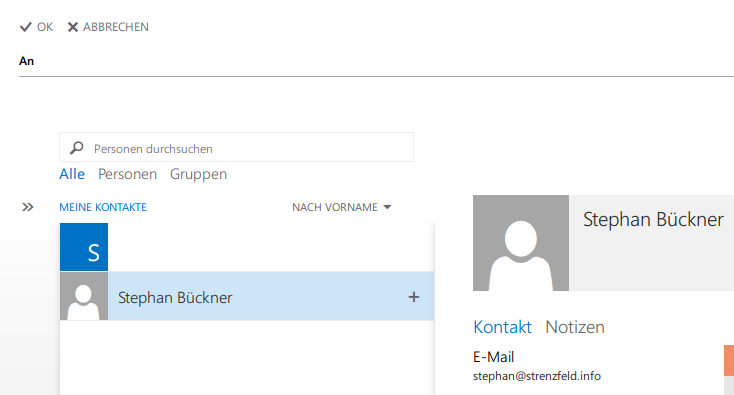
Task: Switch to the Alle filter tab
Action: coord(72,174)
